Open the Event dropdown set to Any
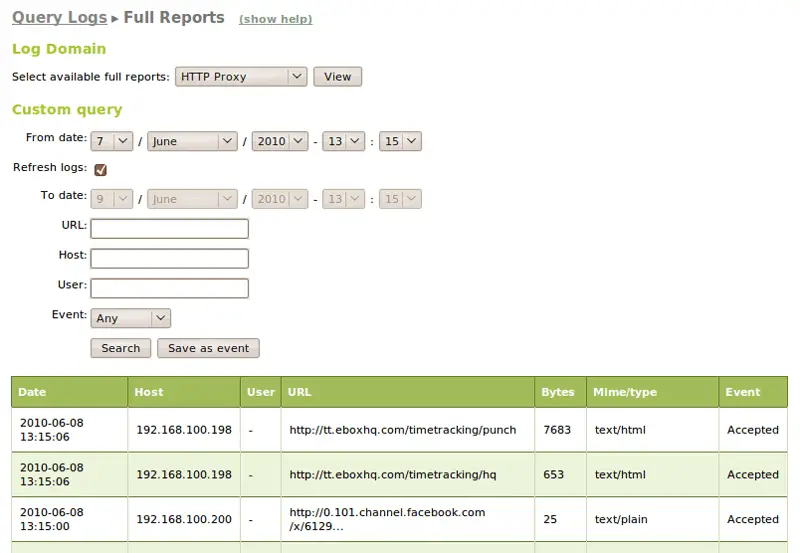 pyautogui.click(x=131, y=318)
